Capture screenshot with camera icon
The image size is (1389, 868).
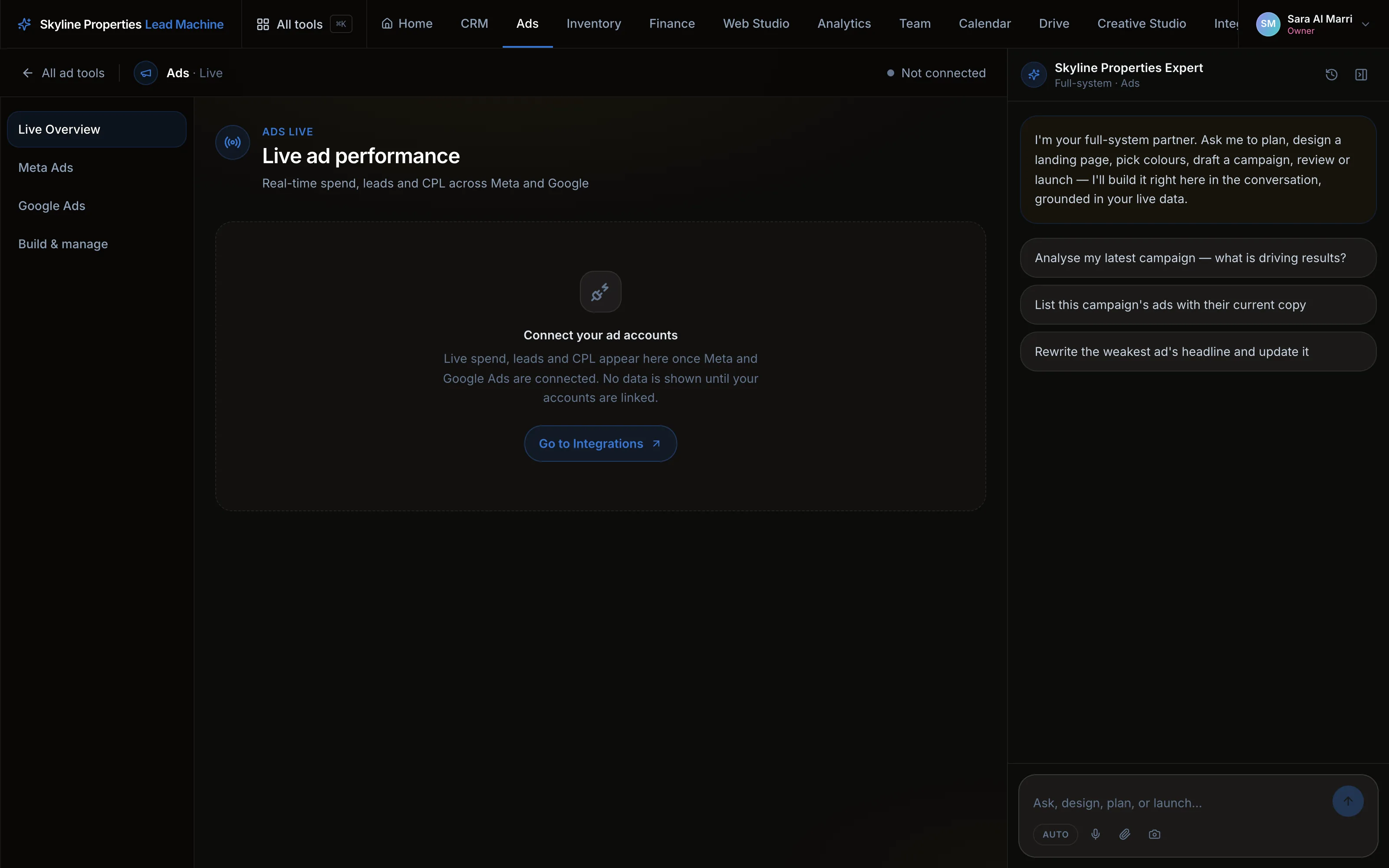(1154, 834)
